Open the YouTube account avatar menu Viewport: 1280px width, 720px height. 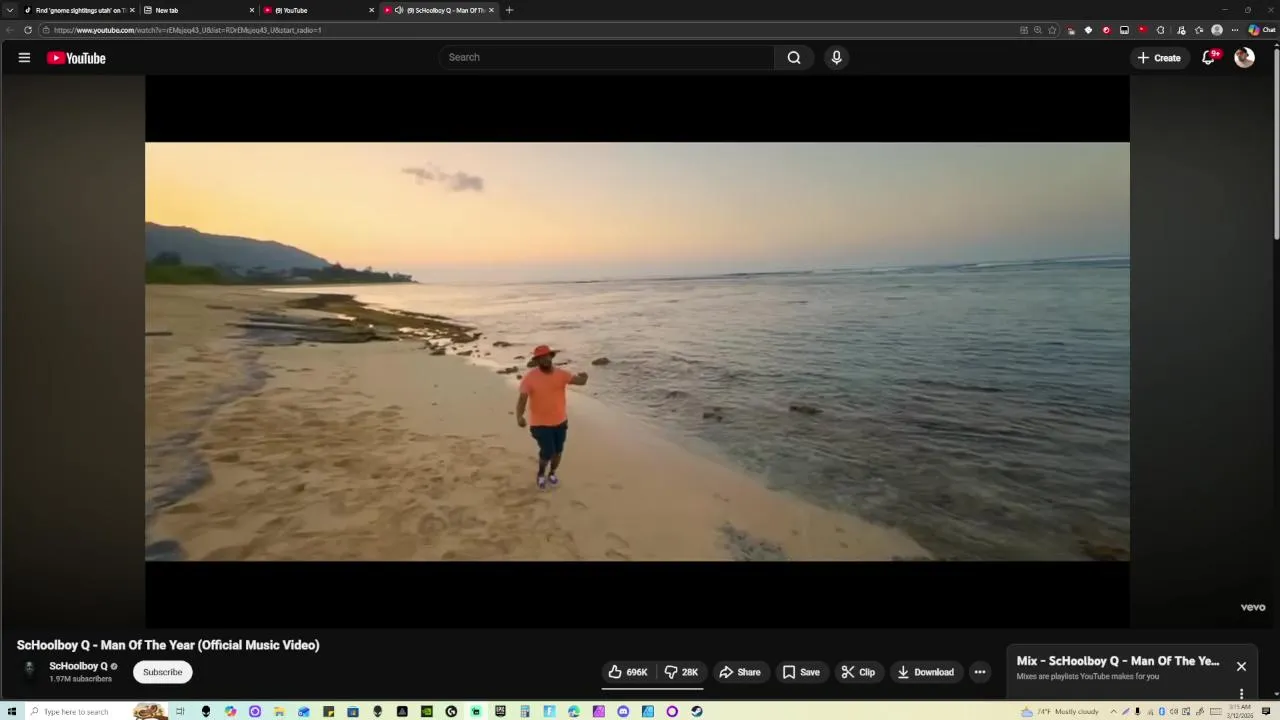point(1244,58)
